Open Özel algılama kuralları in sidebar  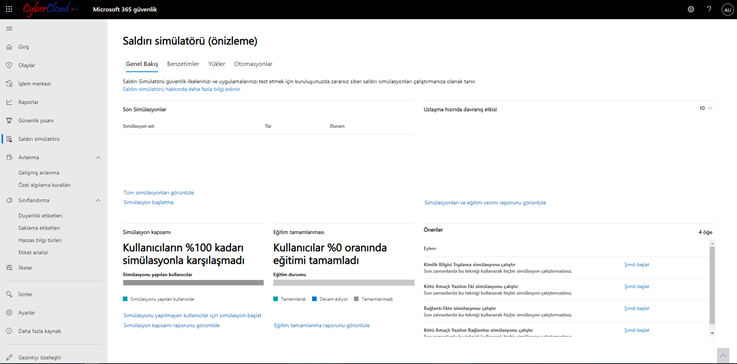[44, 185]
